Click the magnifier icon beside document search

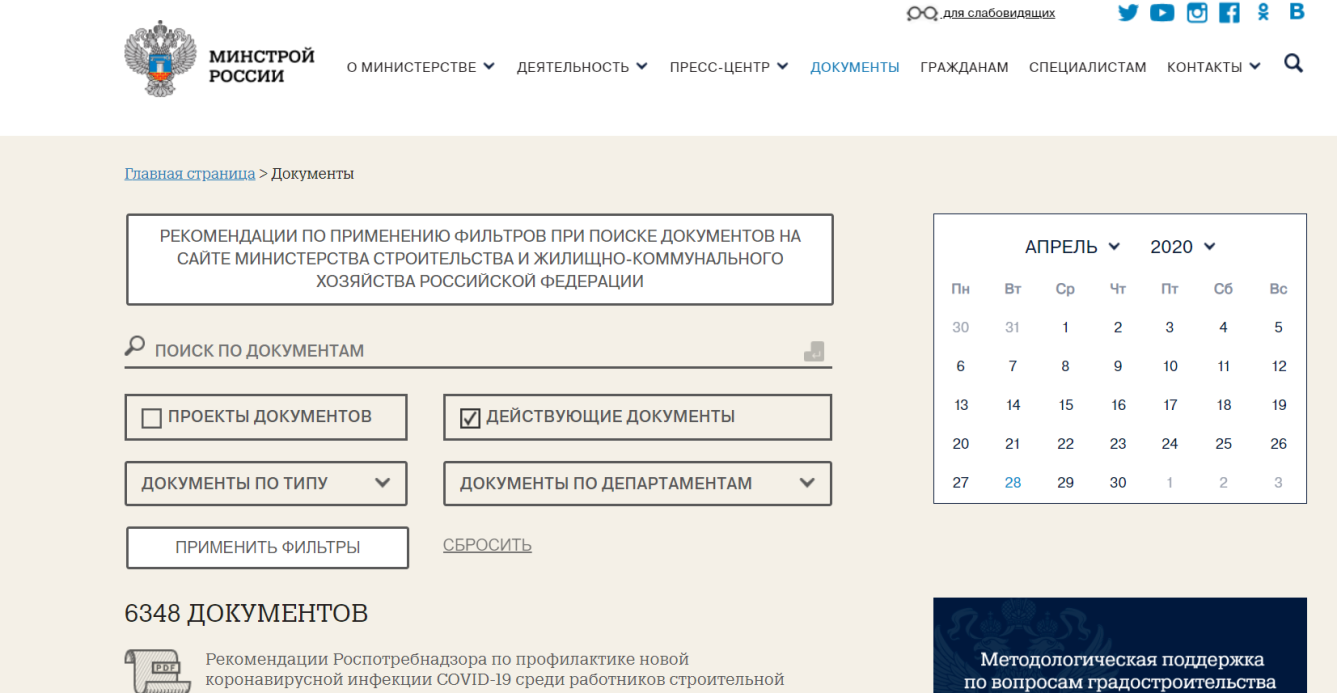click(135, 346)
